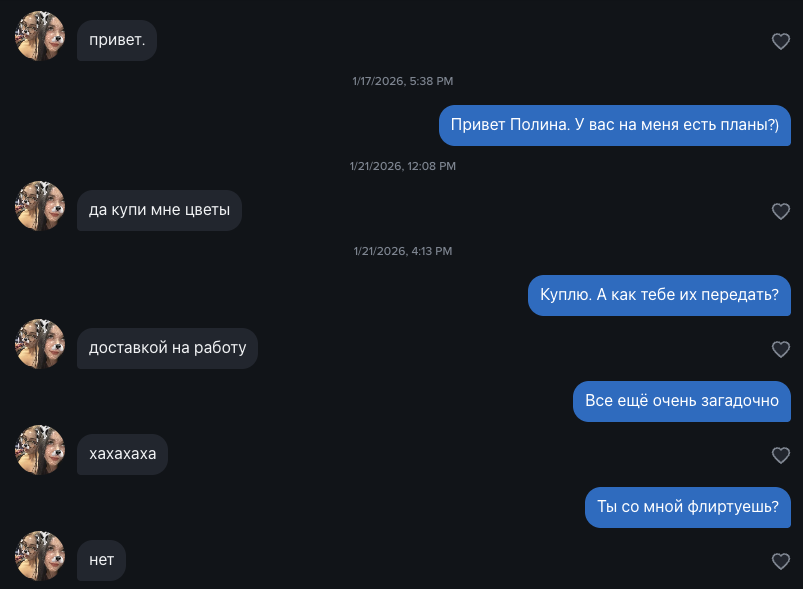Select the "доставкой на работу" message bubble
The width and height of the screenshot is (803, 589).
pos(167,348)
